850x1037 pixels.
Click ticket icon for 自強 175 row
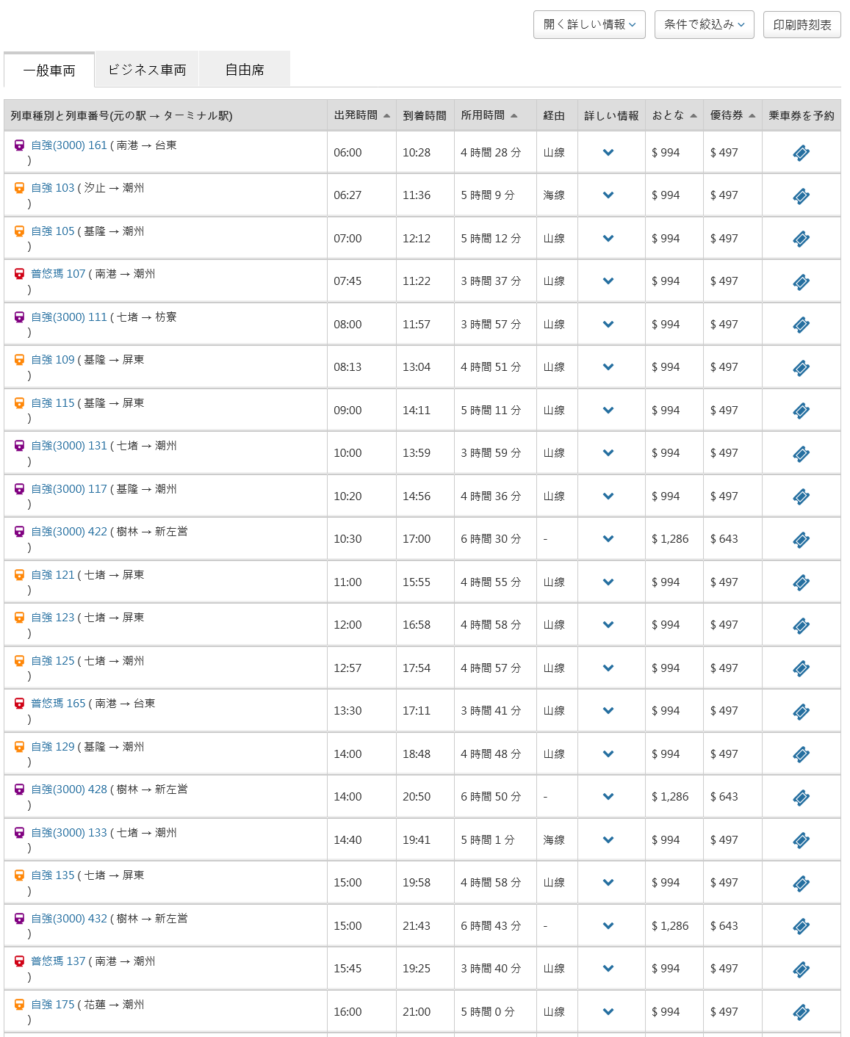(800, 1012)
